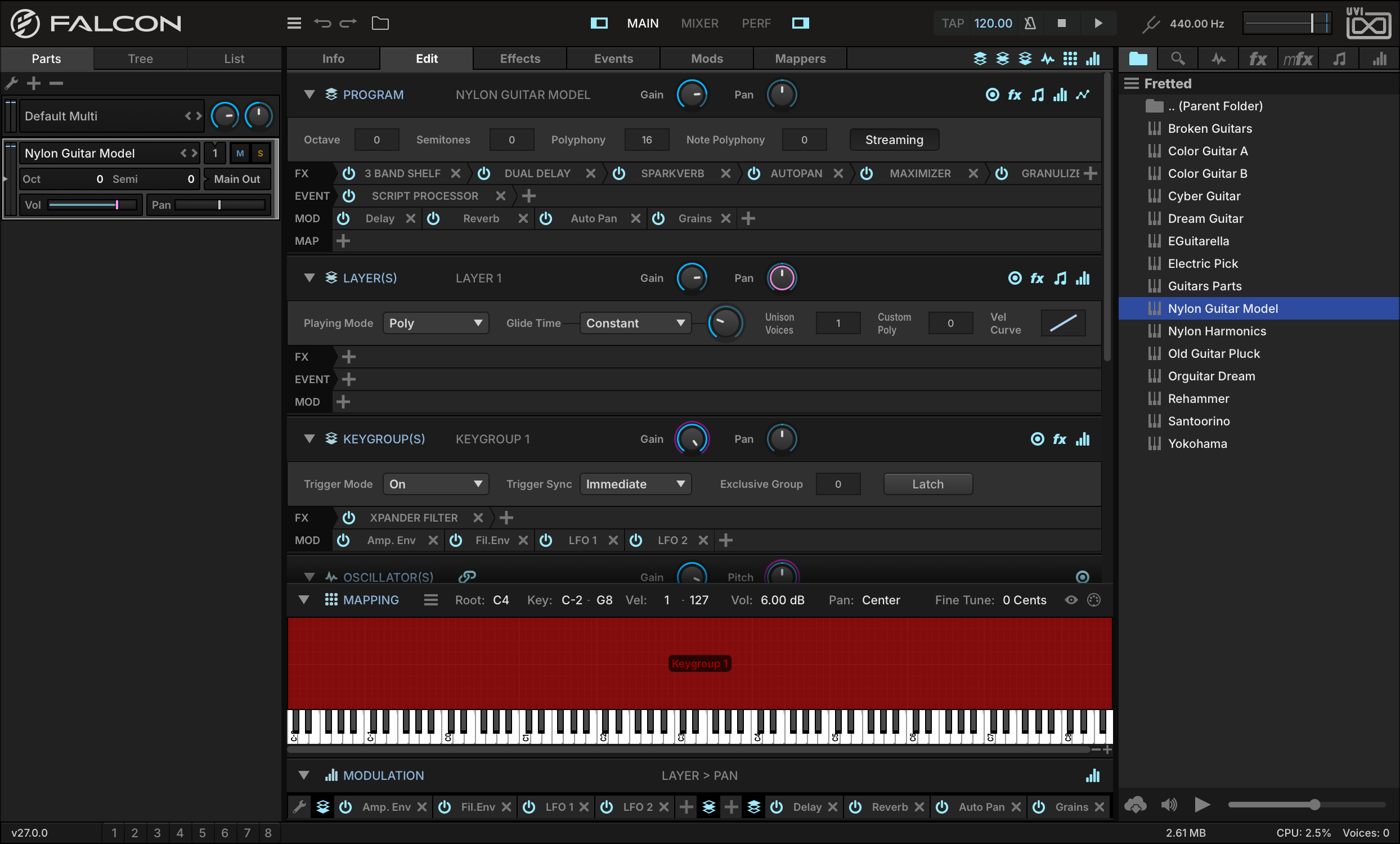Collapse the KEYGROUP(S) section
This screenshot has height=844, width=1400.
309,438
